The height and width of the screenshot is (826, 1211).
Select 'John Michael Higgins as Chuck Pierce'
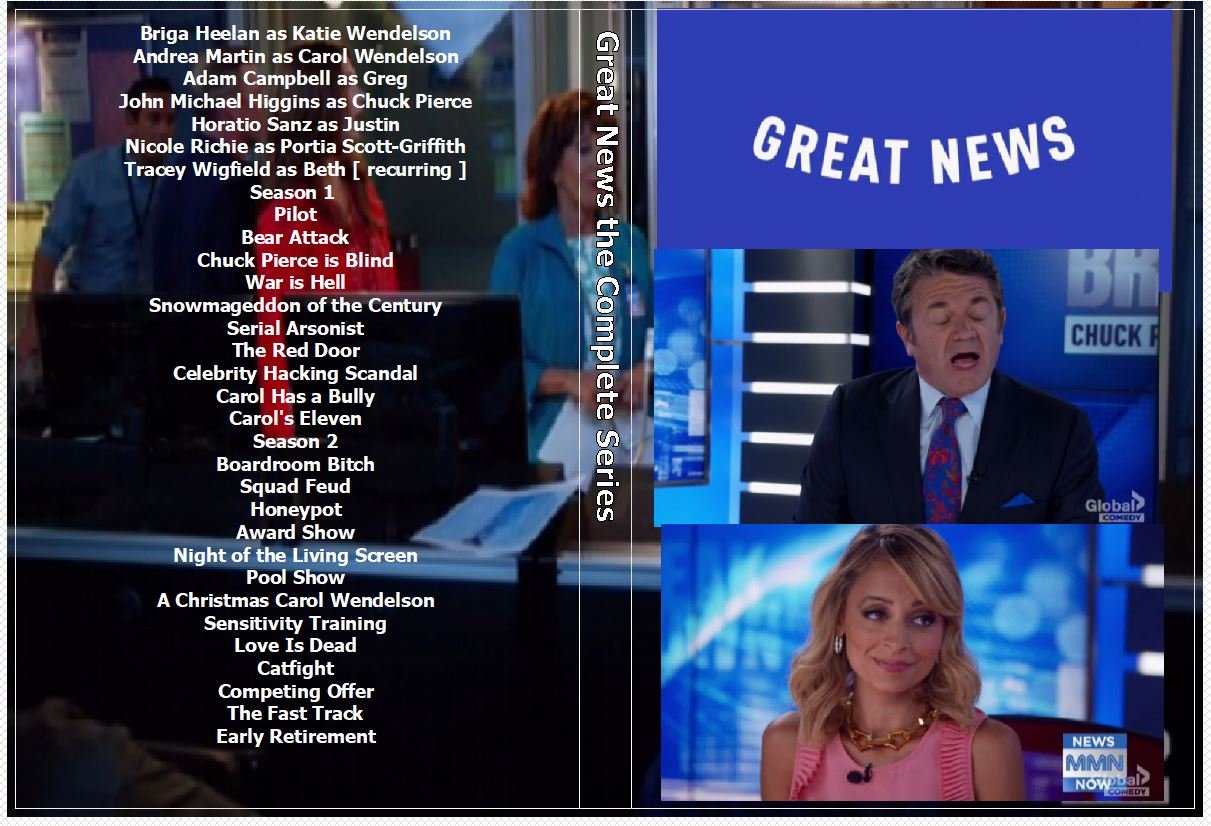tap(295, 102)
